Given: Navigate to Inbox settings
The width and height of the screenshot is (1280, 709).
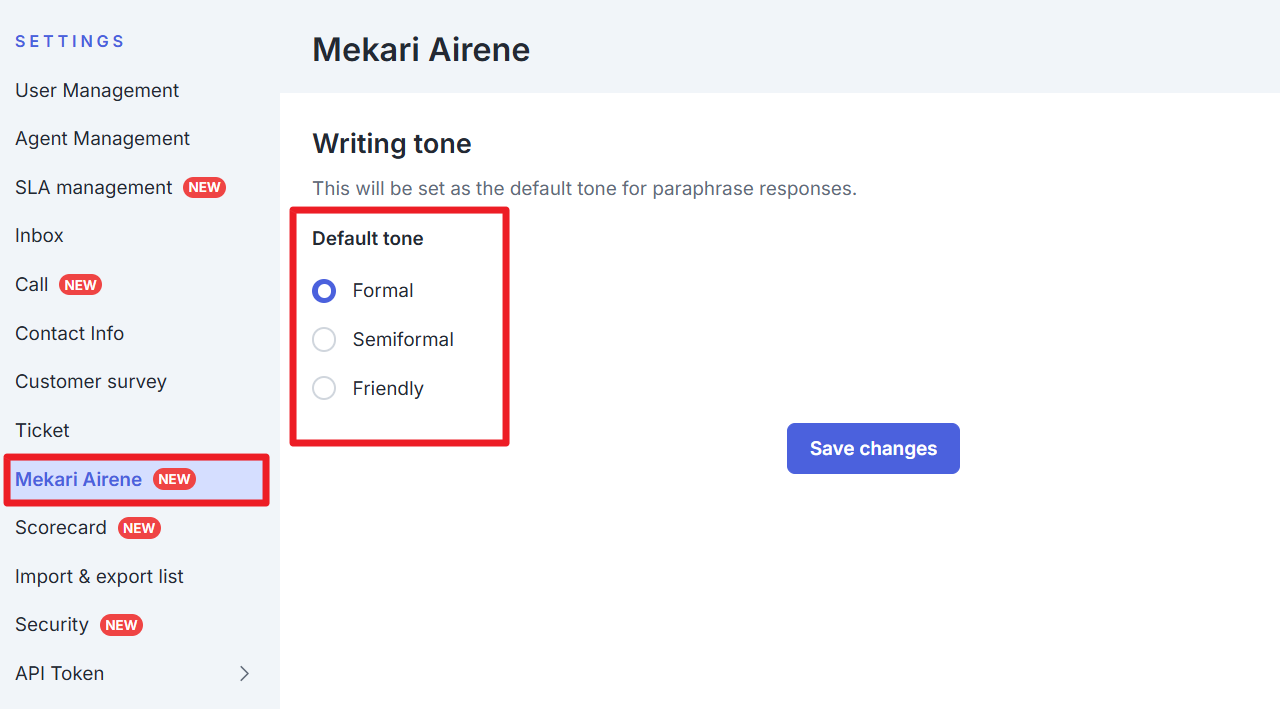Looking at the screenshot, I should click(39, 236).
